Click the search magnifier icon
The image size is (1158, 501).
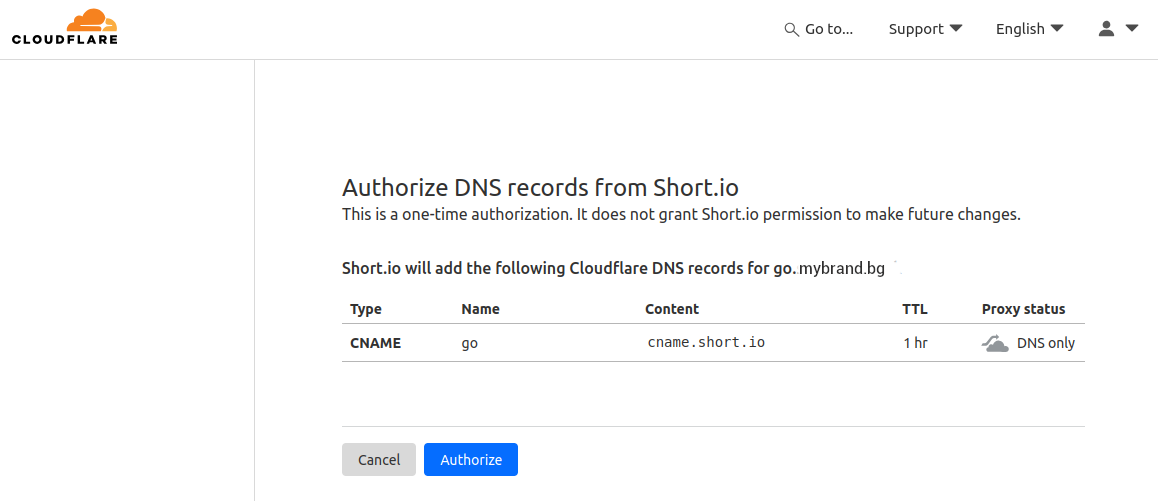791,29
